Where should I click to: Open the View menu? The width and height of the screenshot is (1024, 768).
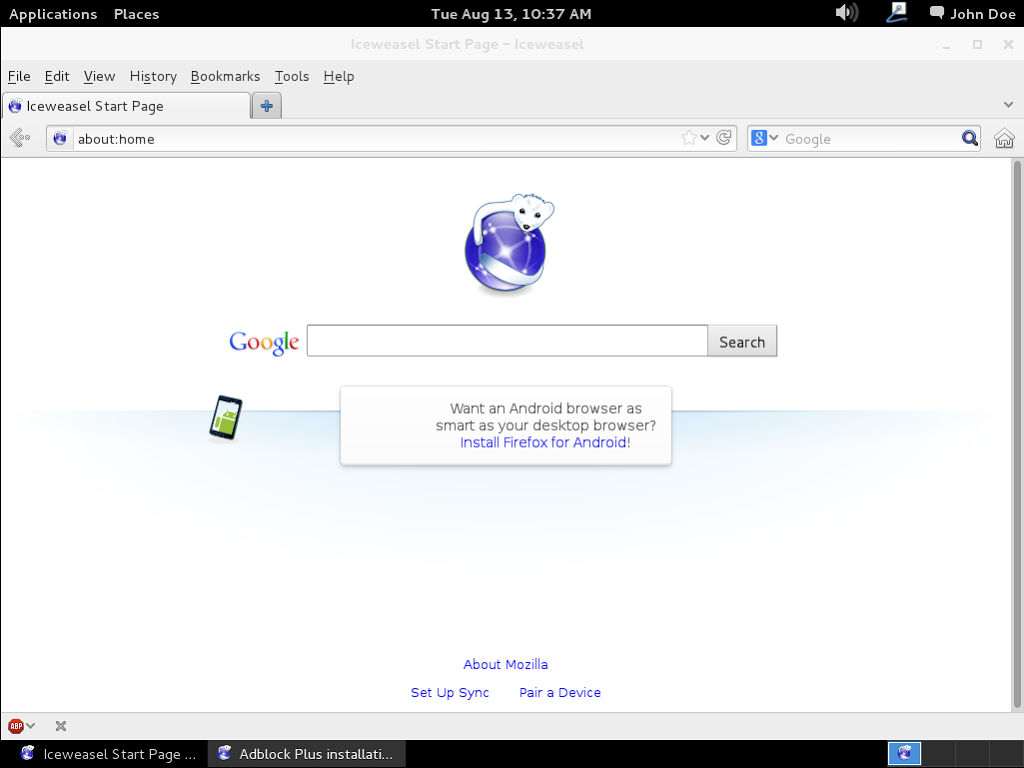tap(99, 76)
